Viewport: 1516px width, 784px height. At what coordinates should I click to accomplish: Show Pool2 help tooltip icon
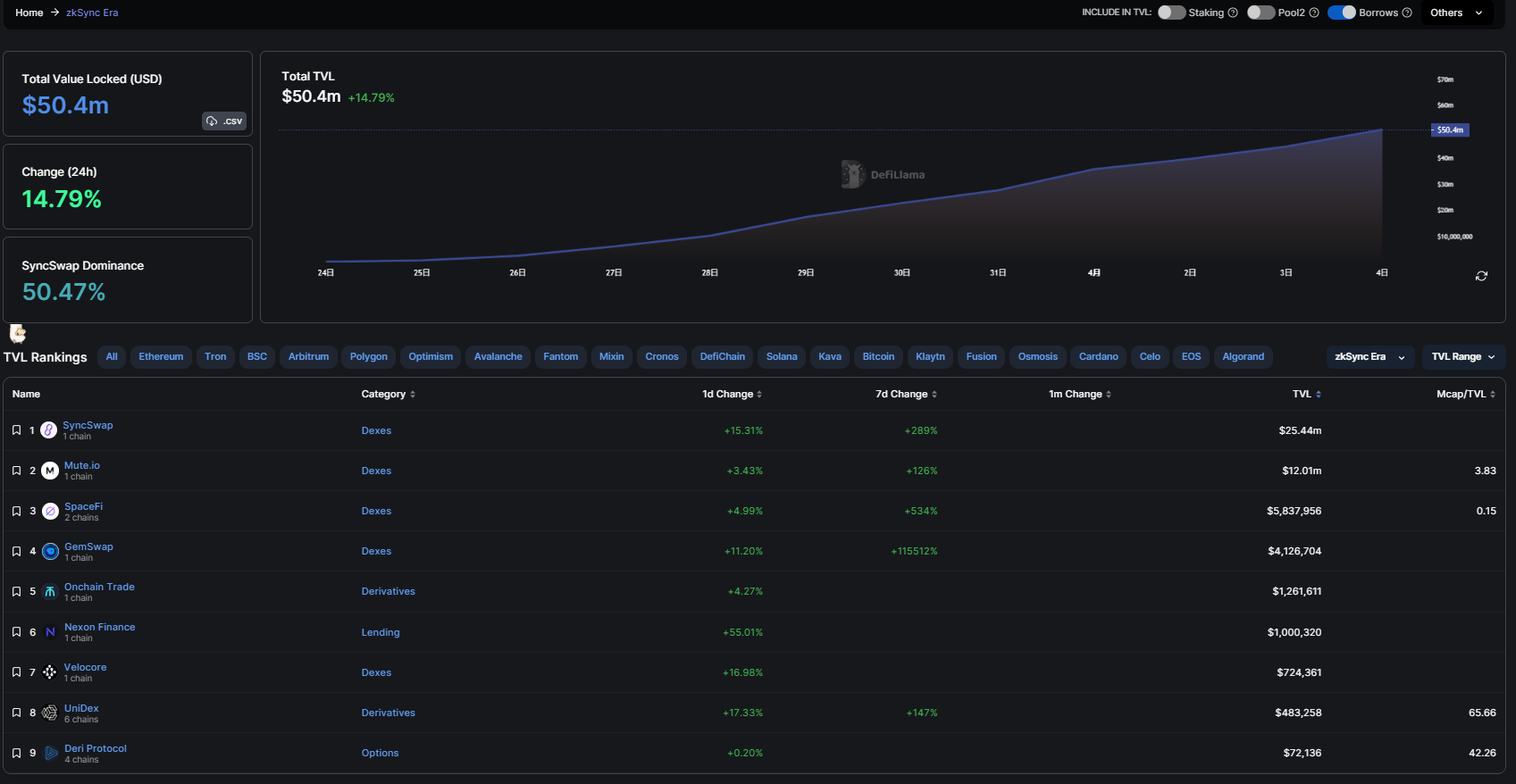(x=1314, y=13)
